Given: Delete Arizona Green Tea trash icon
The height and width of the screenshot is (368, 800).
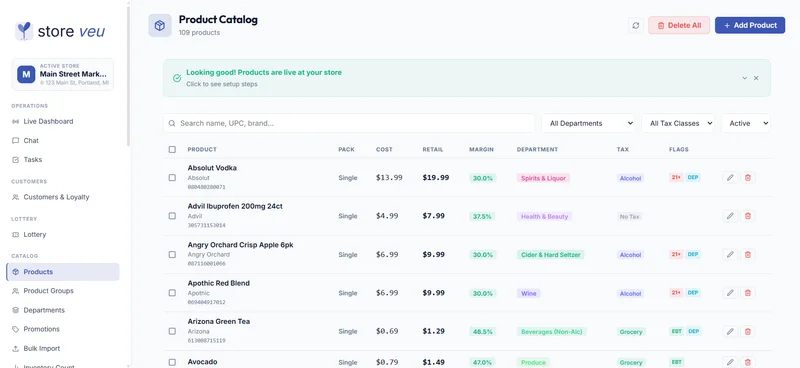Looking at the screenshot, I should 747,331.
